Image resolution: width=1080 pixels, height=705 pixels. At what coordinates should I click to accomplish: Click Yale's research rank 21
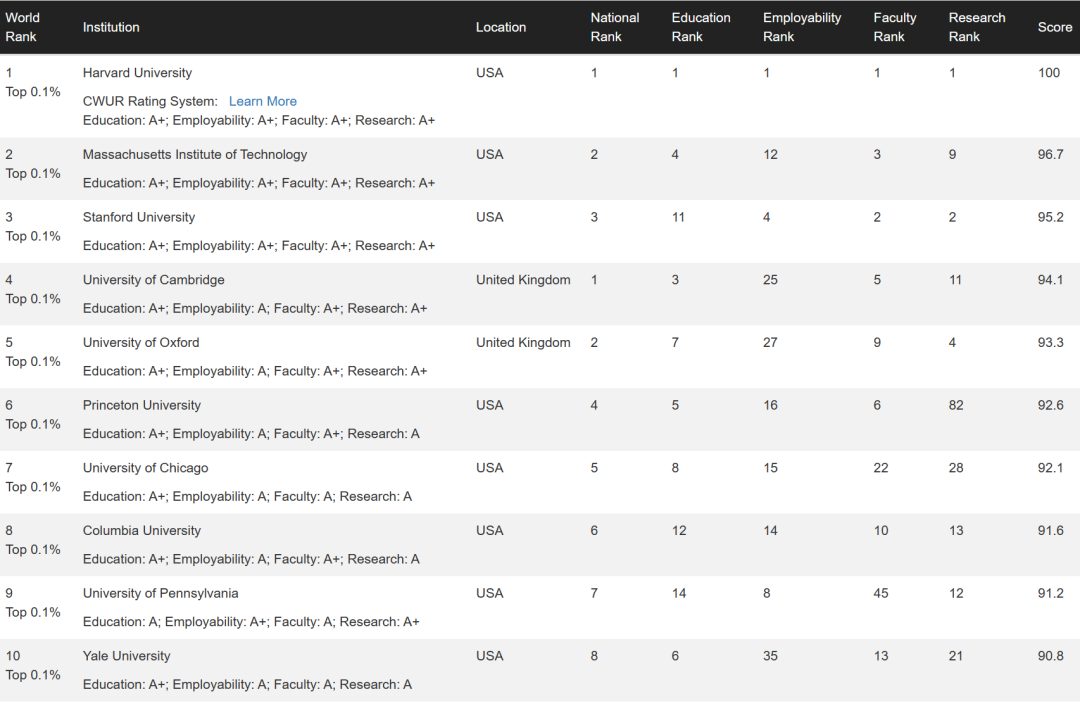(x=956, y=656)
